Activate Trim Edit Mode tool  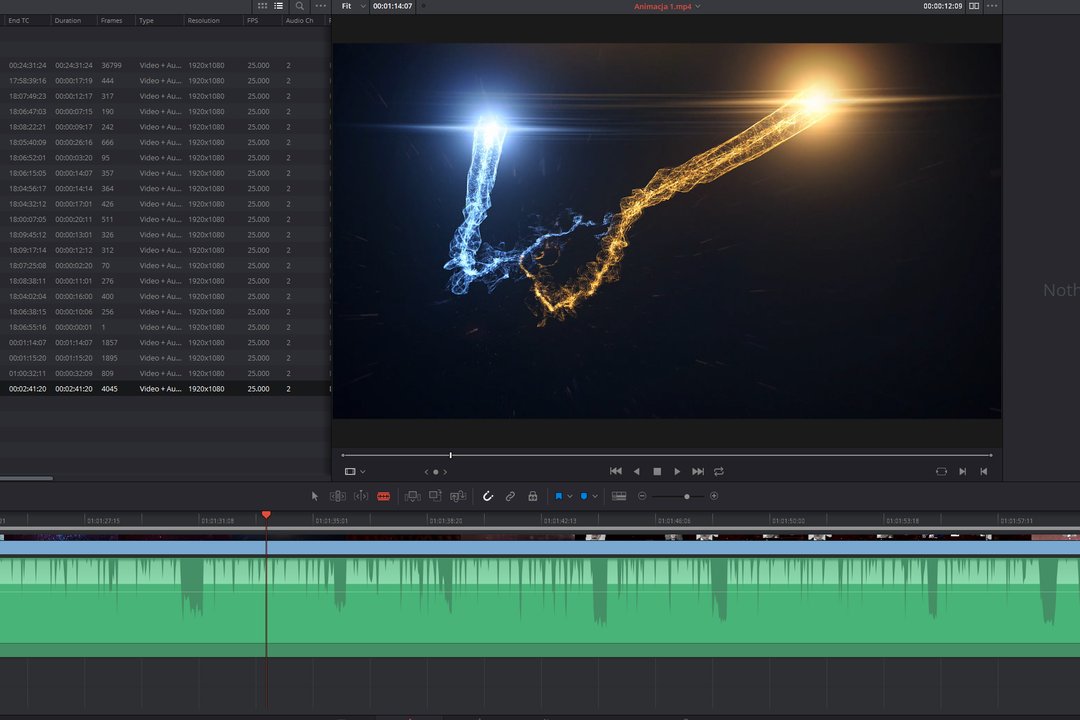[338, 496]
